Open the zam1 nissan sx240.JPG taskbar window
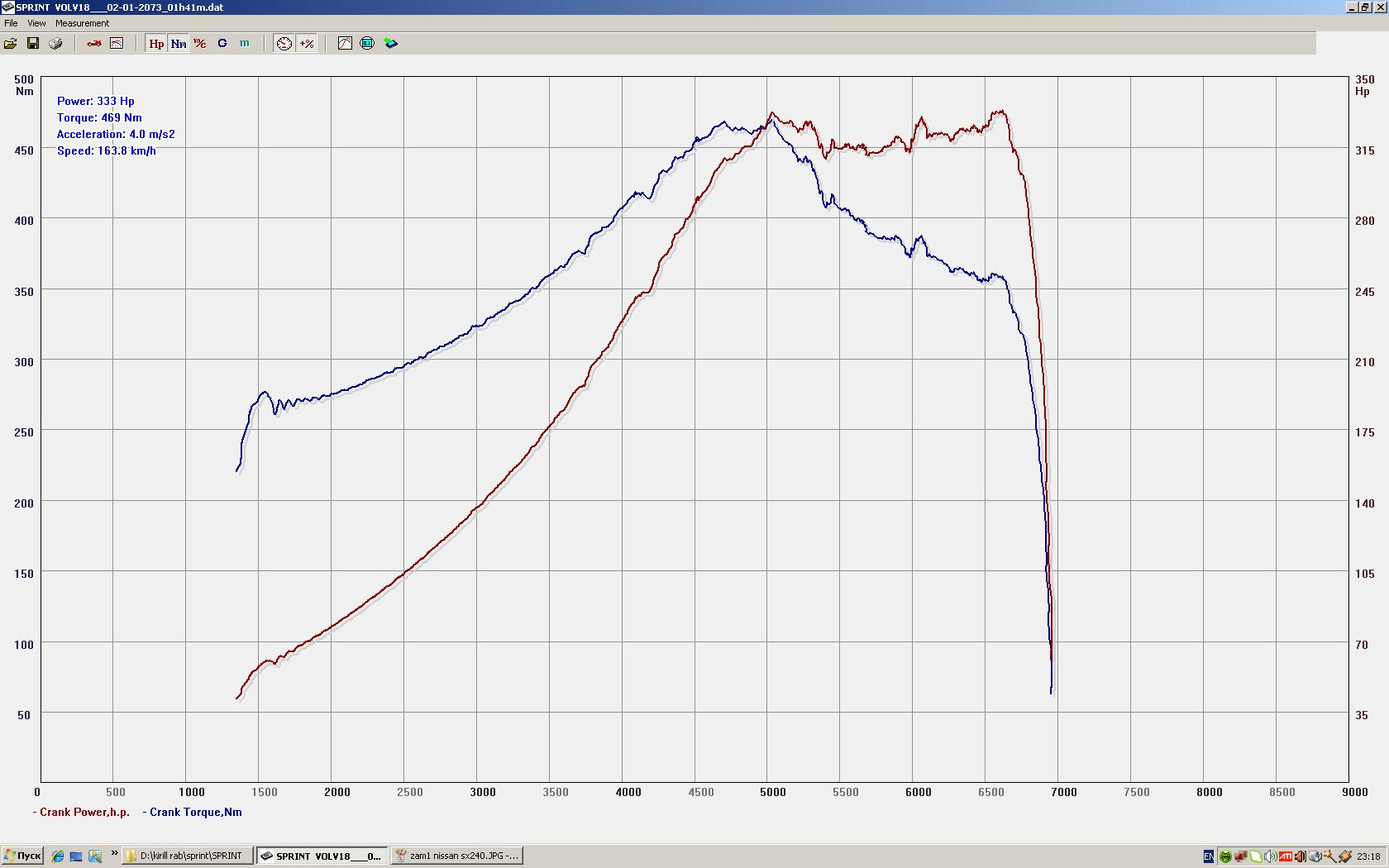The image size is (1389, 868). 457,856
